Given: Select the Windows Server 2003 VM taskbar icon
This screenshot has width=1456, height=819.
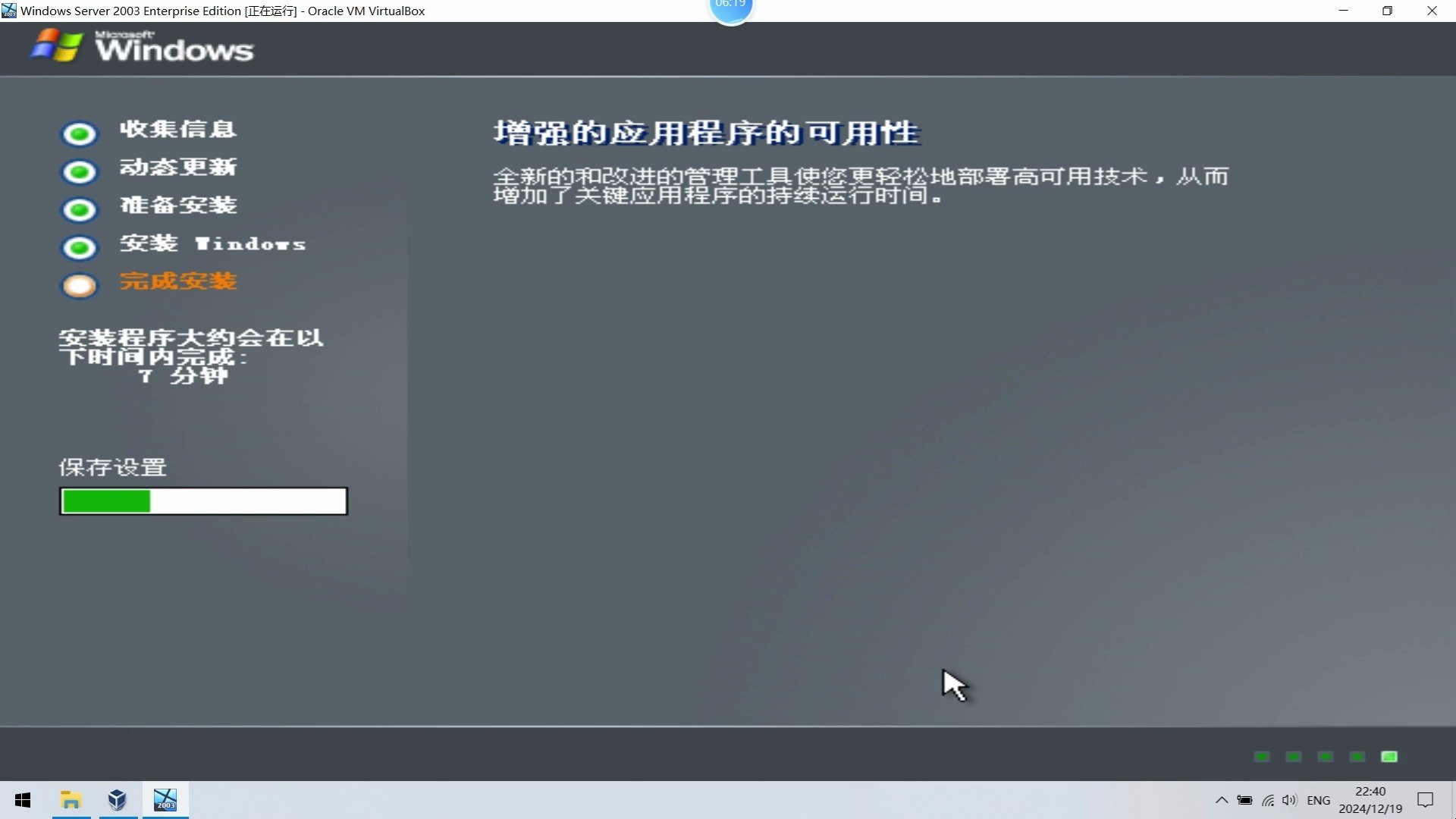Looking at the screenshot, I should [165, 800].
